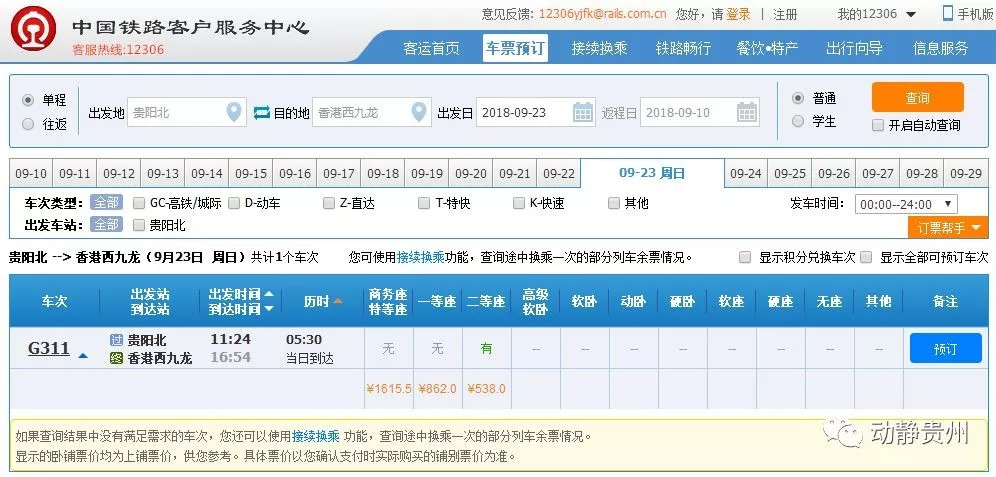The image size is (996, 477).
Task: Click the 返程日 2018-09-10 date field
Action: [x=700, y=112]
